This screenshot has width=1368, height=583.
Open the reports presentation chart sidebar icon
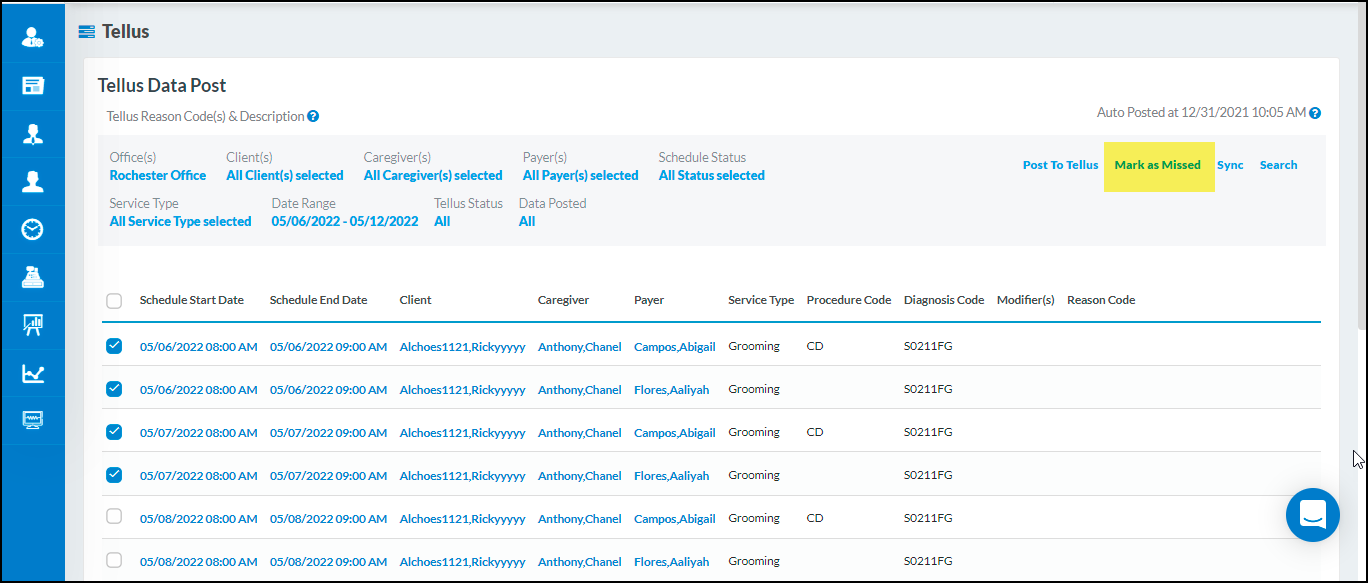click(33, 325)
